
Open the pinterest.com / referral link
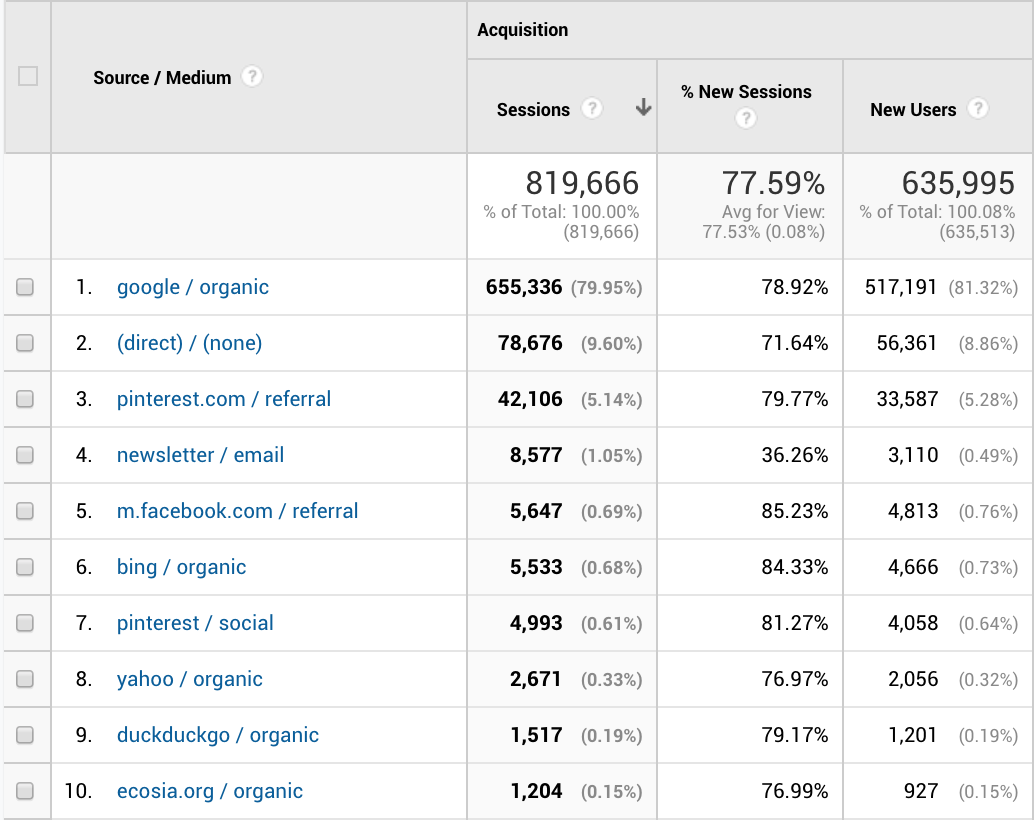tap(224, 399)
